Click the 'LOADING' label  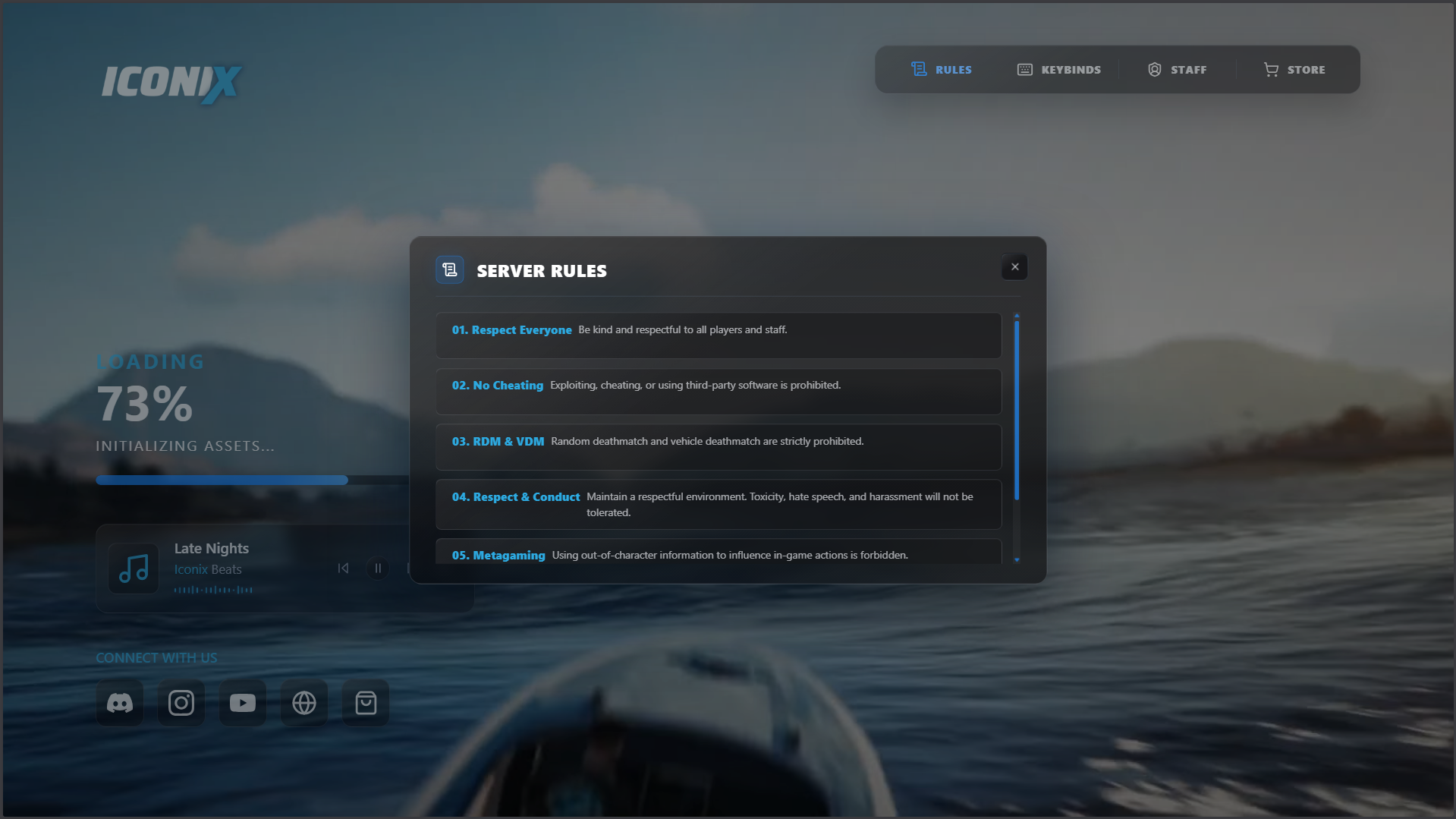point(150,362)
